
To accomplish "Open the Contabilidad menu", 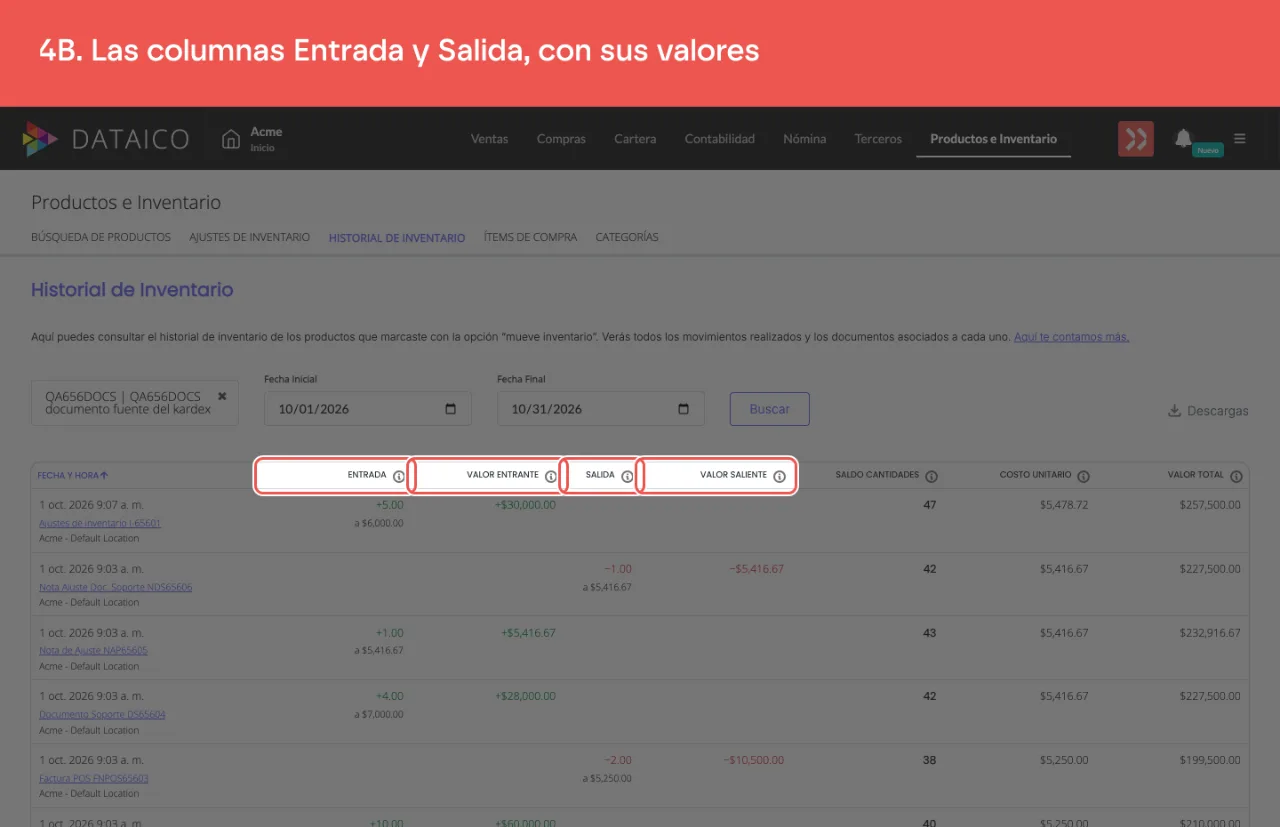I will pos(720,139).
